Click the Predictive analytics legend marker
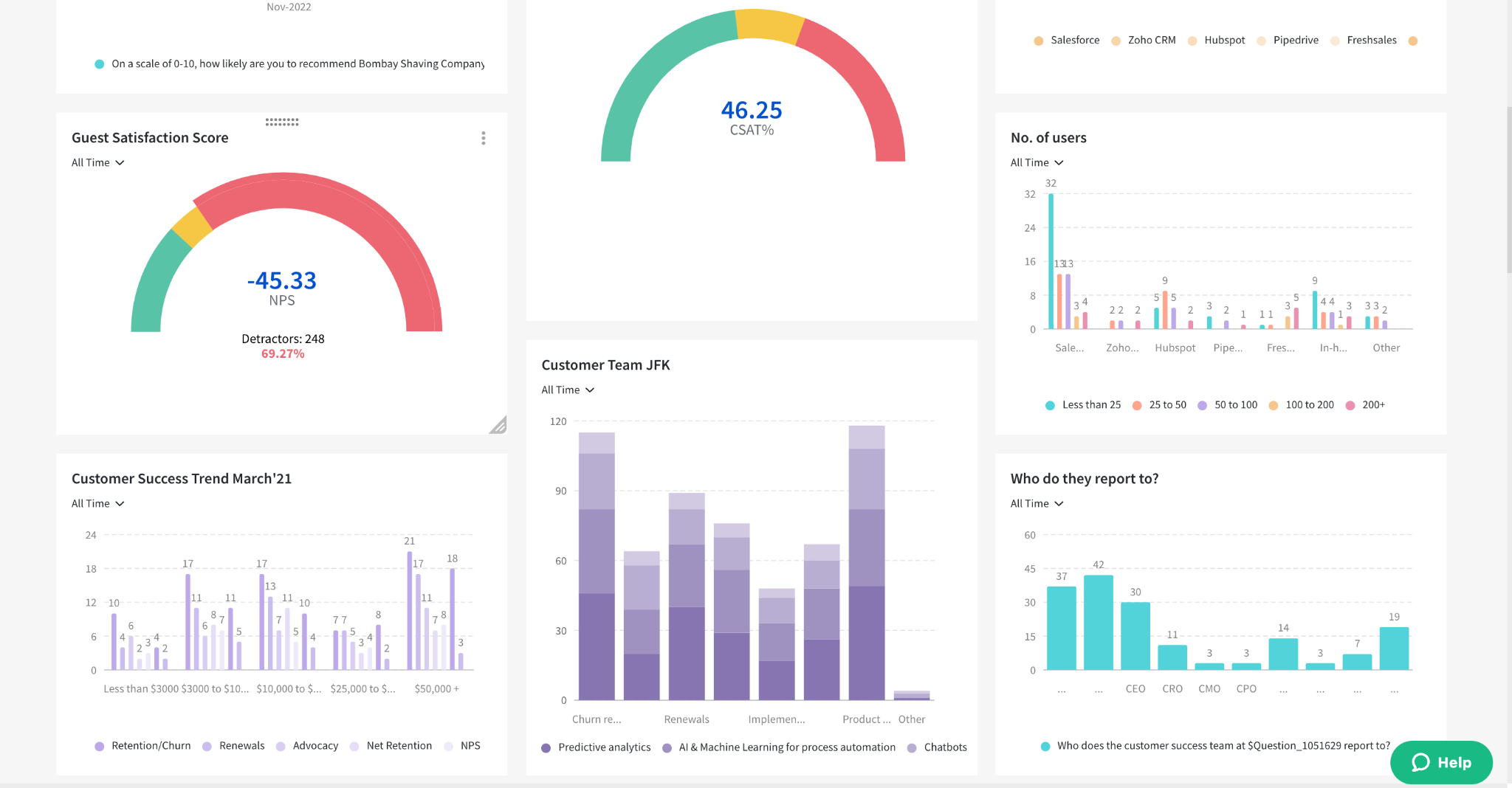Viewport: 1512px width, 788px height. [546, 747]
